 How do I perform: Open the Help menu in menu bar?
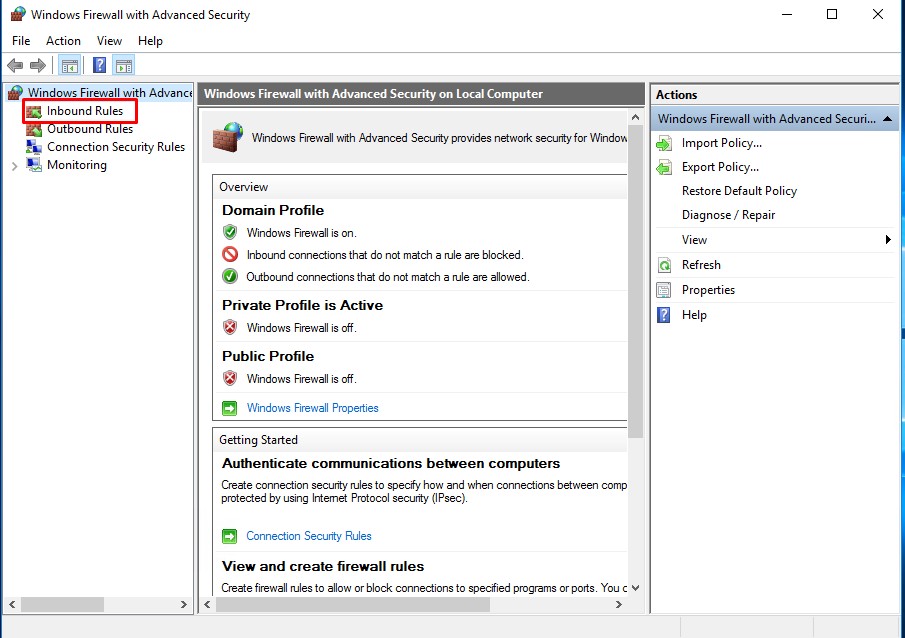coord(150,41)
